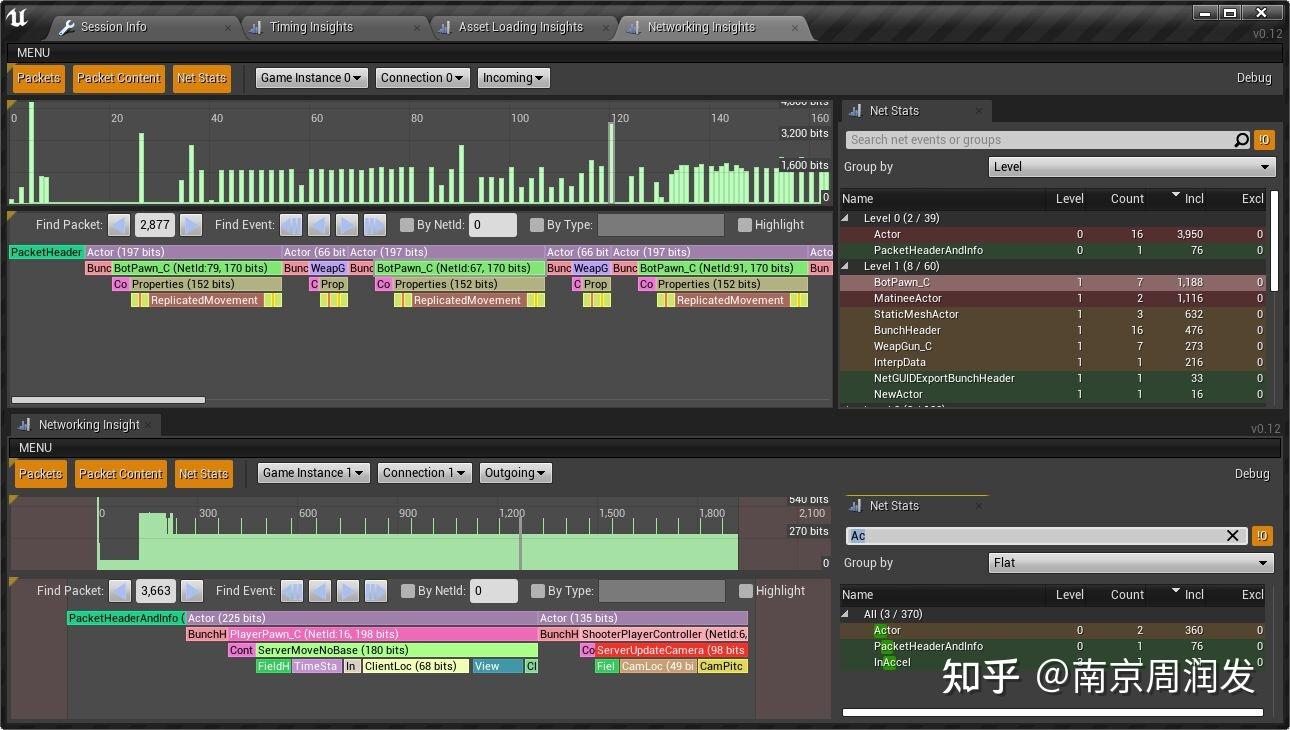Open the Incoming direction dropdown
The width and height of the screenshot is (1290, 730).
point(513,77)
